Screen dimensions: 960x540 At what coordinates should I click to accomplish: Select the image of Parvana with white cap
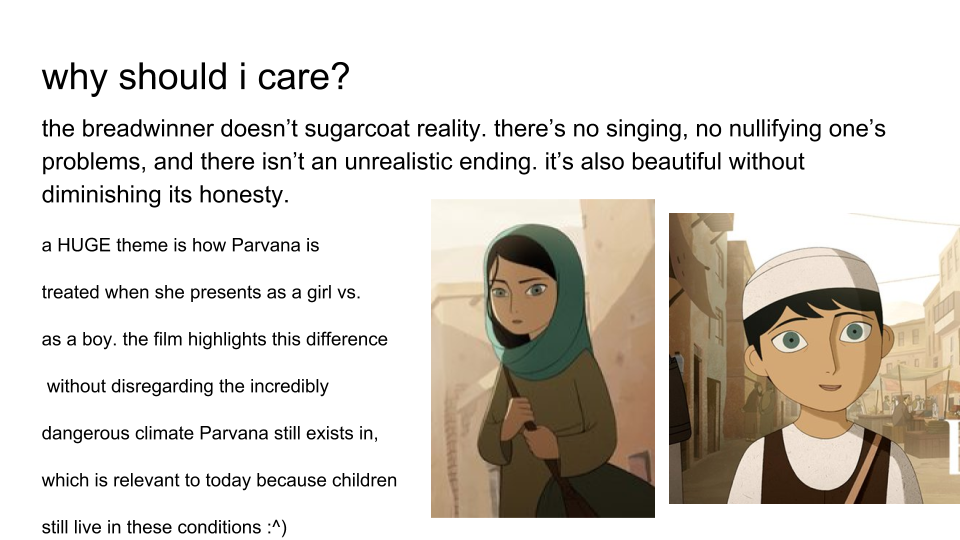tap(814, 358)
